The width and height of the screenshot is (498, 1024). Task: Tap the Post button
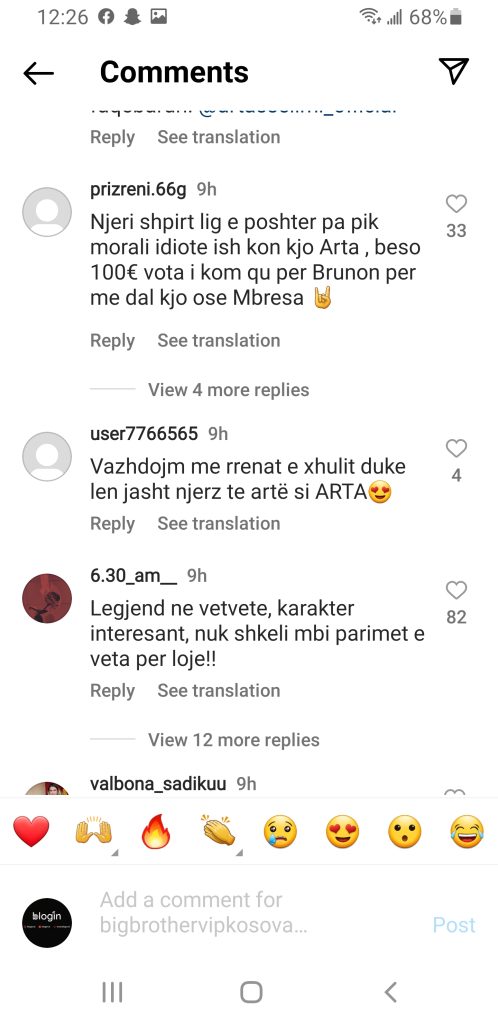pos(454,925)
